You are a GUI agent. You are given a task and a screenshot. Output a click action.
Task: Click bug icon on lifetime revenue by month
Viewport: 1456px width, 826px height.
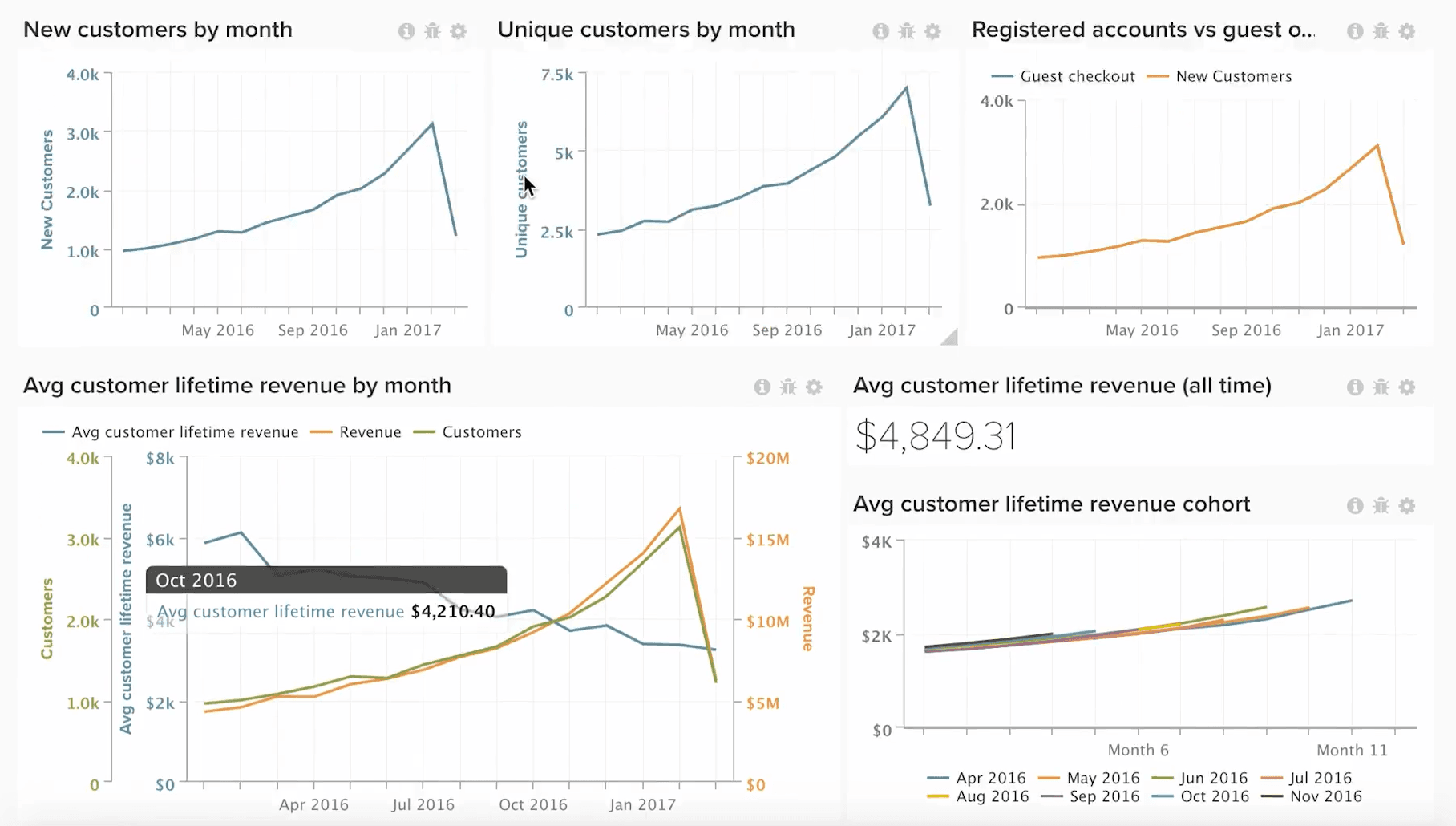788,387
